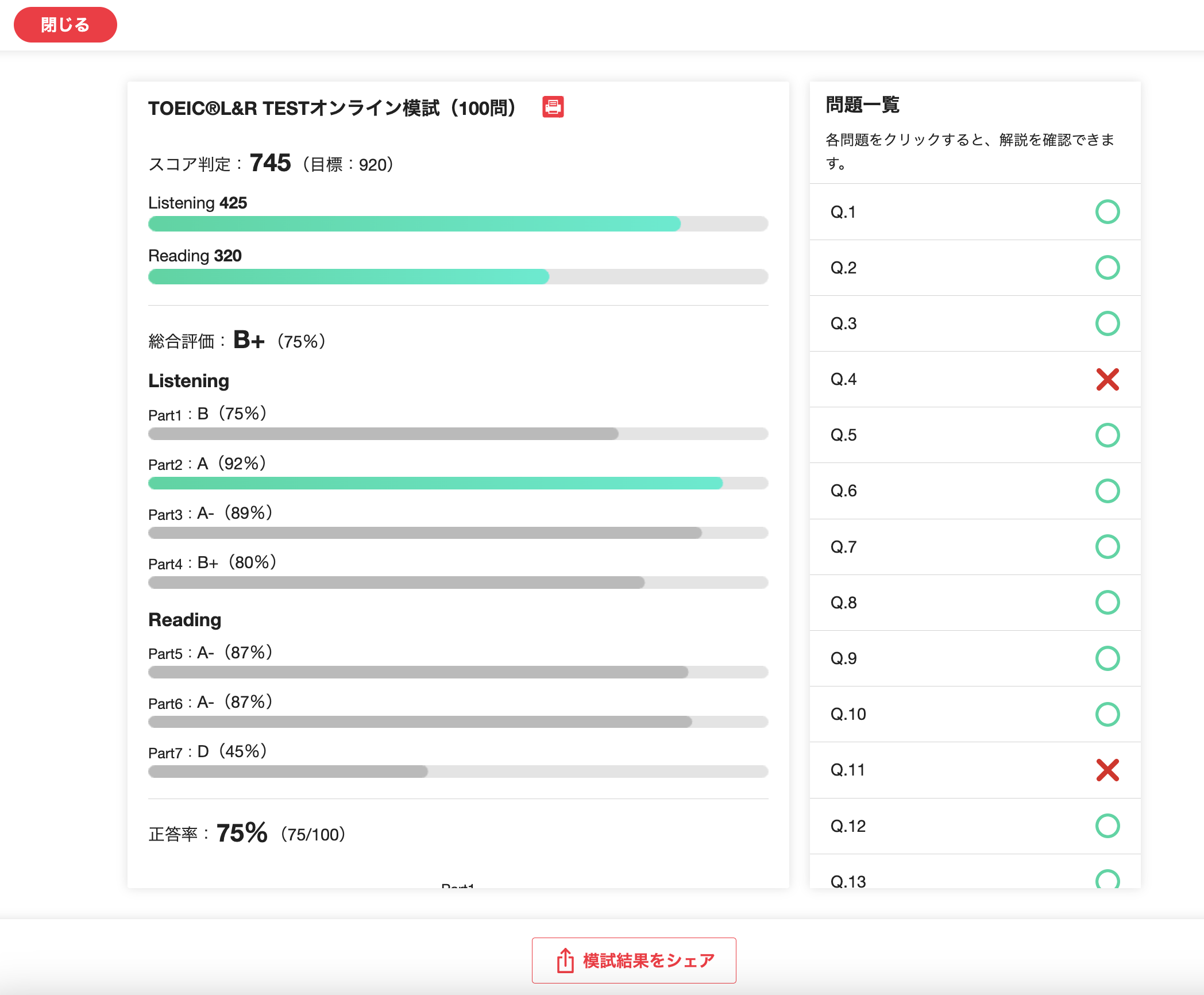Click the score value 745
Image resolution: width=1204 pixels, height=995 pixels.
click(271, 163)
